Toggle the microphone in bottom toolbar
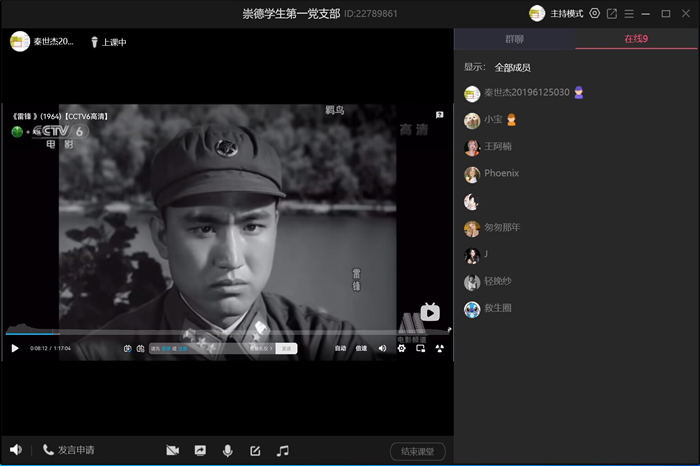700x466 pixels. point(228,451)
